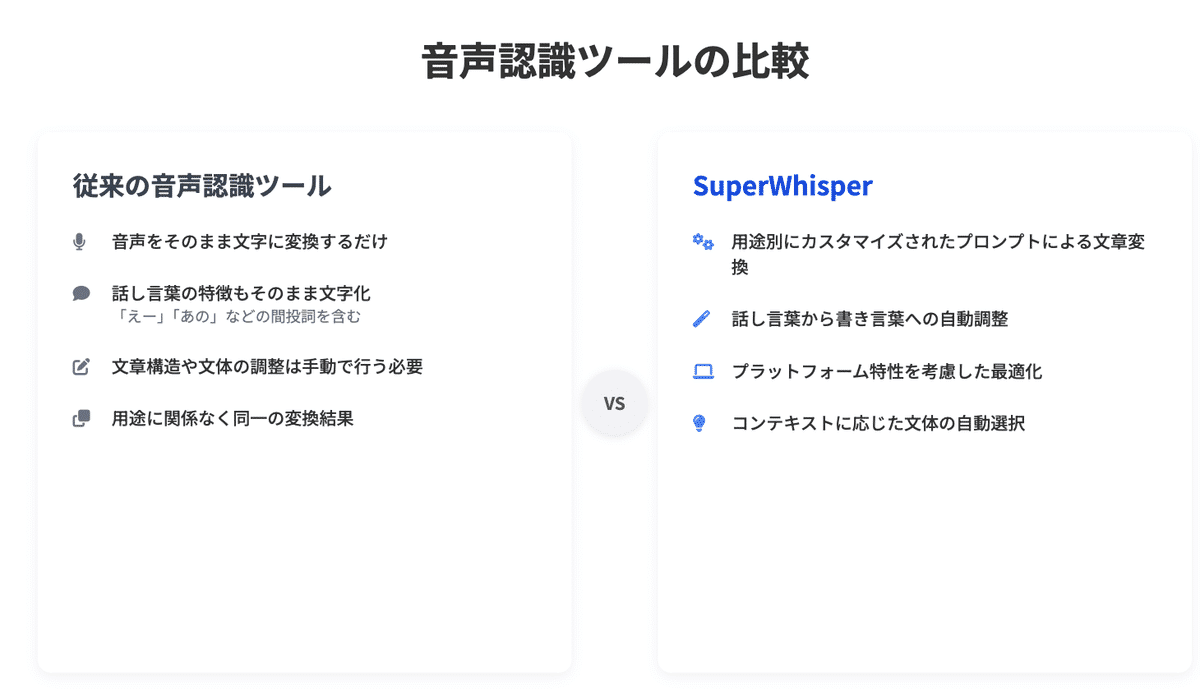Select the 文章構造や文体の調整は手動で行う必要 line
1200x695 pixels.
coord(267,367)
